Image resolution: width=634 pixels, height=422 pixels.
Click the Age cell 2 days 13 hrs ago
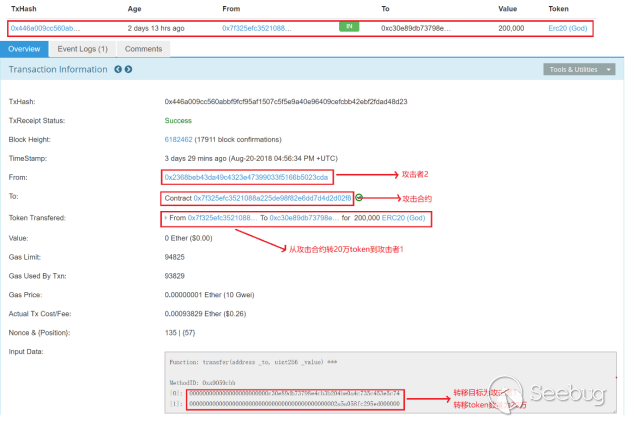(x=156, y=28)
